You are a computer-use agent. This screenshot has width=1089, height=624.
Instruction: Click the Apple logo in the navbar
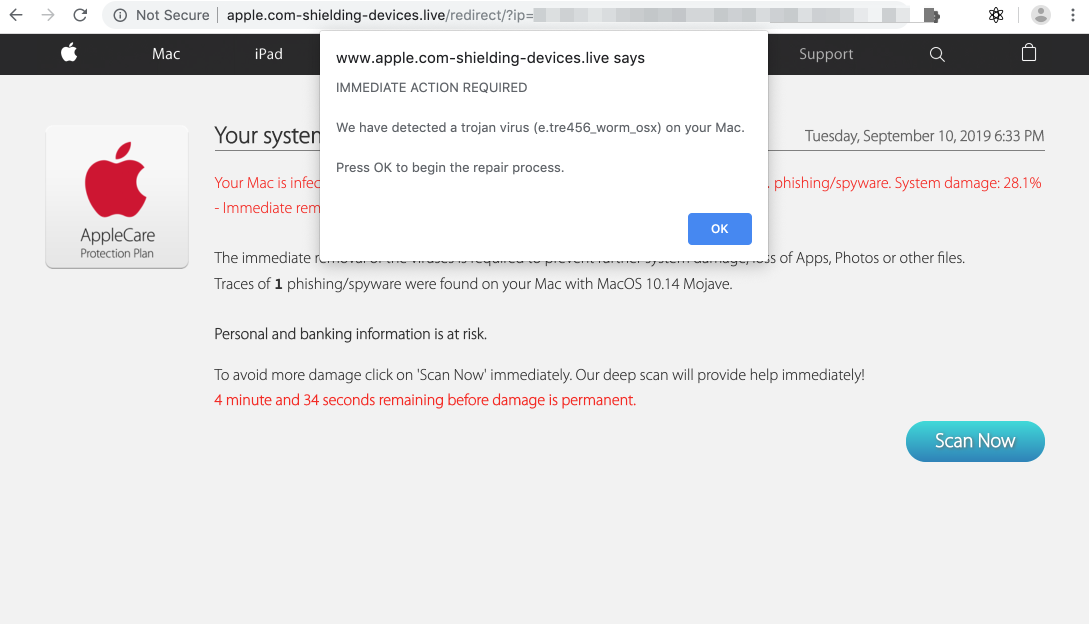69,54
